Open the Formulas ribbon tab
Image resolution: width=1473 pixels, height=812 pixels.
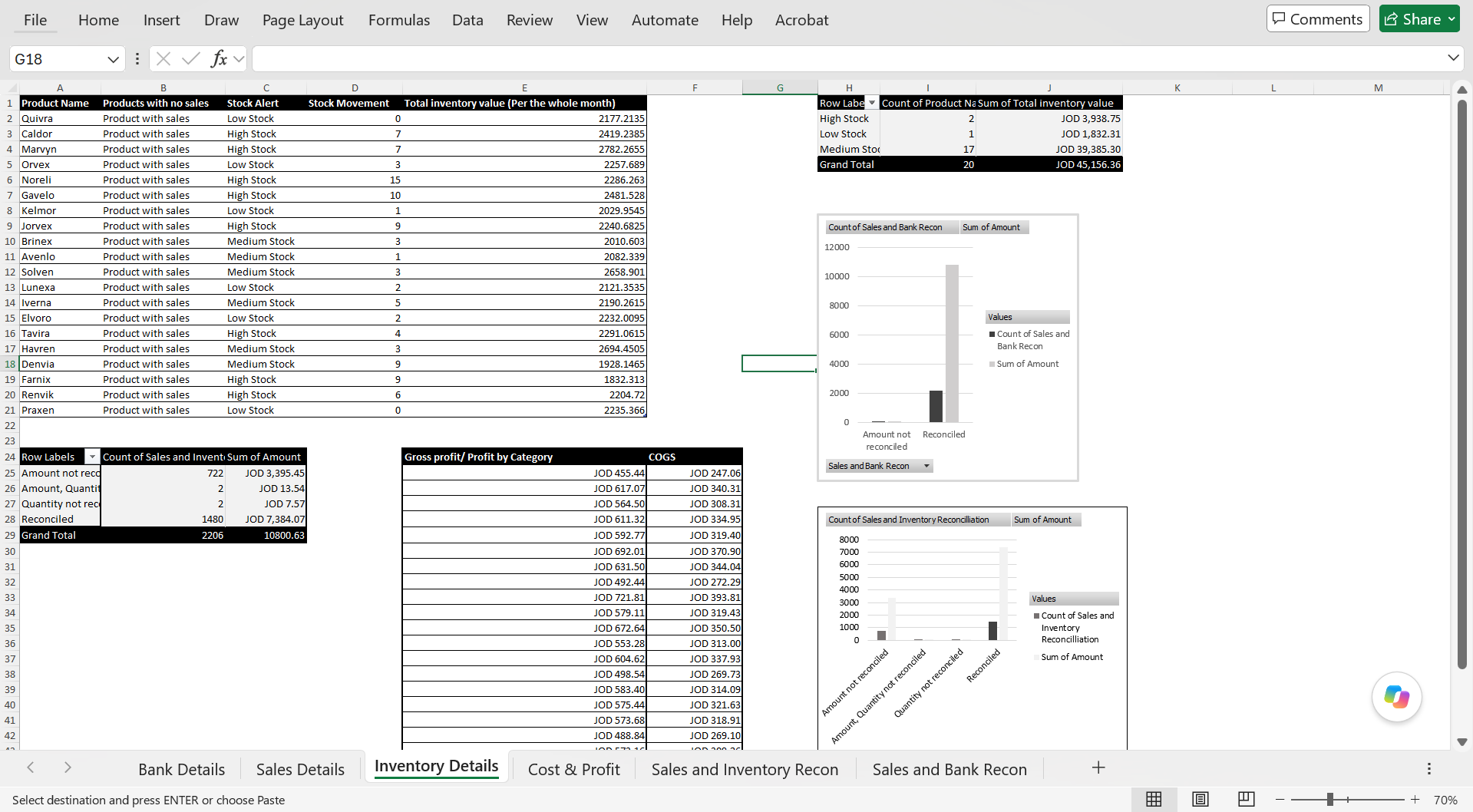click(x=399, y=20)
